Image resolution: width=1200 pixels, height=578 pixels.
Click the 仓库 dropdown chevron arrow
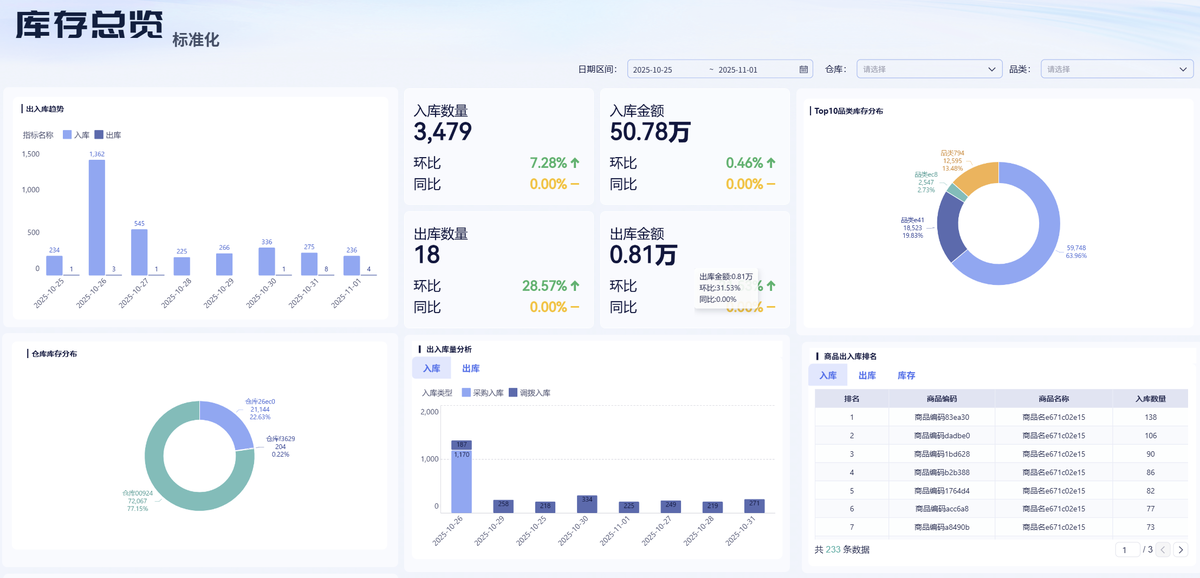point(992,69)
